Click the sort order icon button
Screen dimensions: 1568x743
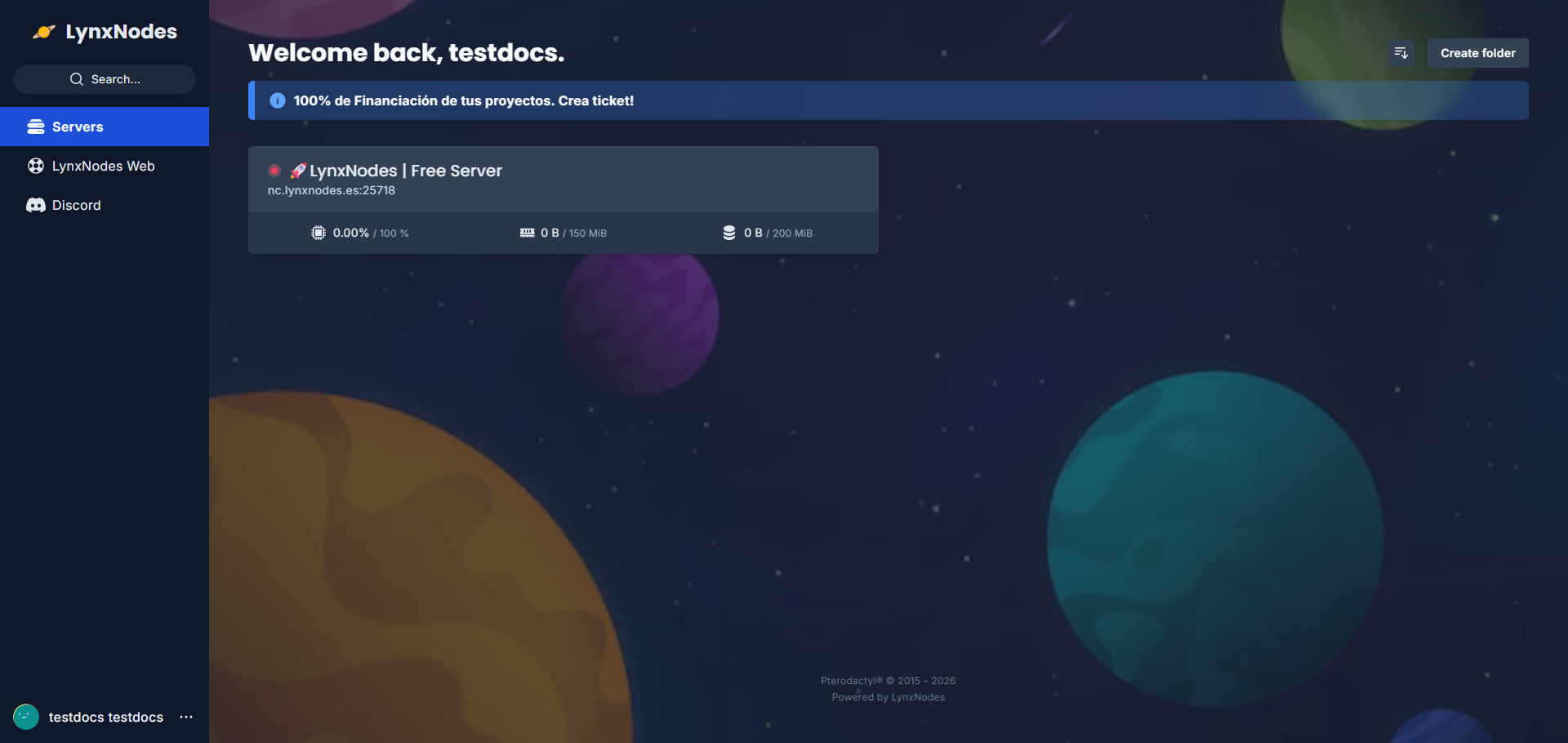[1401, 53]
